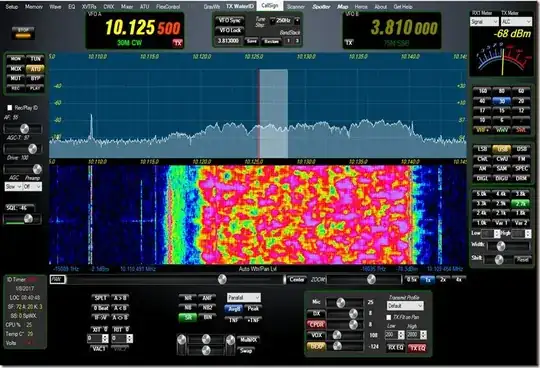Image resolution: width=540 pixels, height=368 pixels.
Task: Click the PLAY button under BYP
Action: coord(35,88)
